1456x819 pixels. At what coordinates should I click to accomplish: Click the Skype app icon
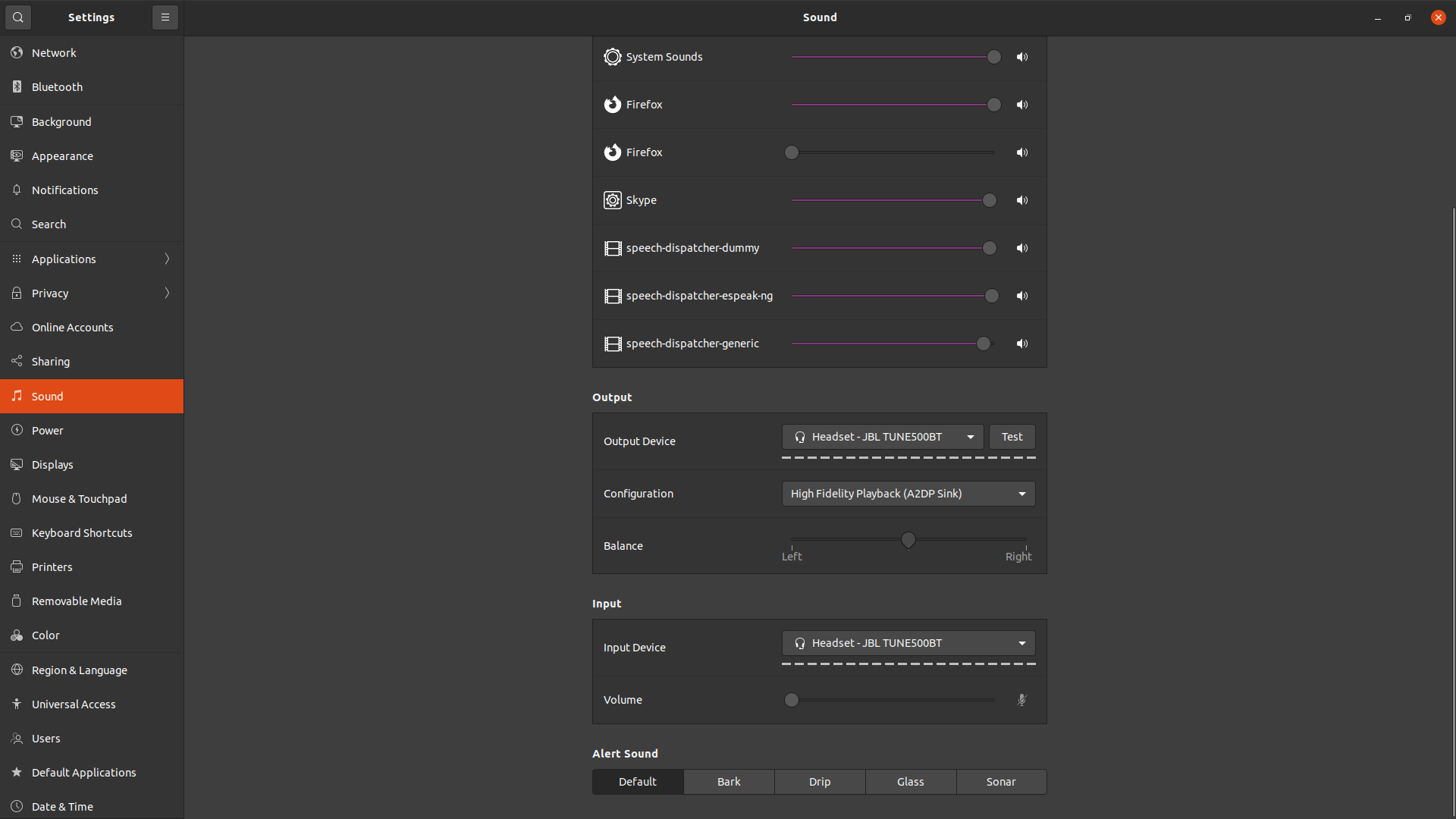(x=612, y=200)
